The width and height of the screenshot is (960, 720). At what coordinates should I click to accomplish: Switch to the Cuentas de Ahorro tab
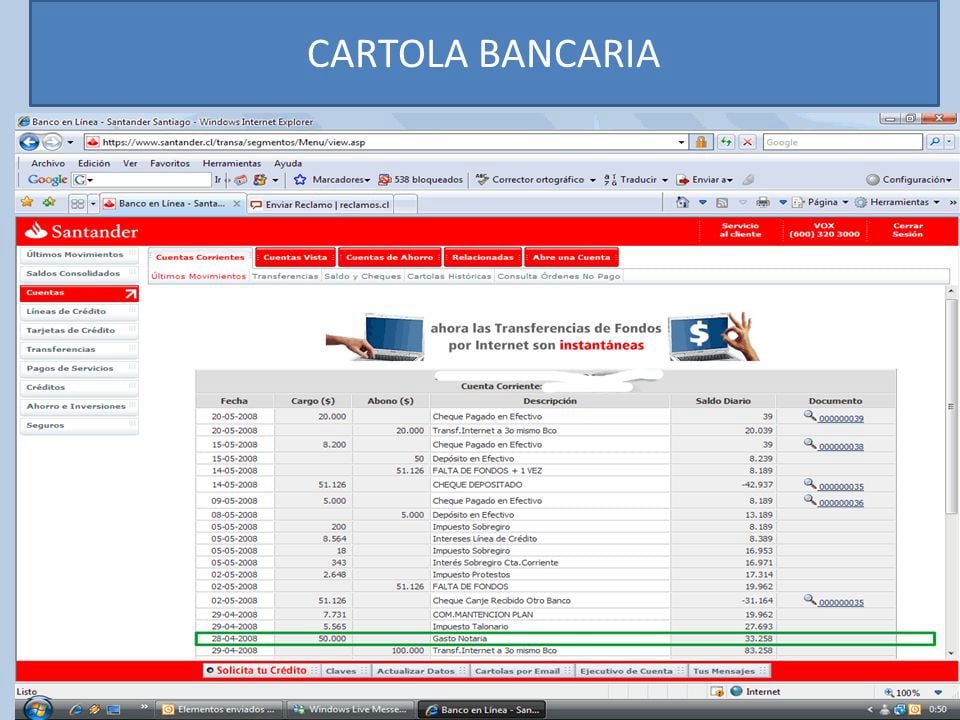pos(389,257)
